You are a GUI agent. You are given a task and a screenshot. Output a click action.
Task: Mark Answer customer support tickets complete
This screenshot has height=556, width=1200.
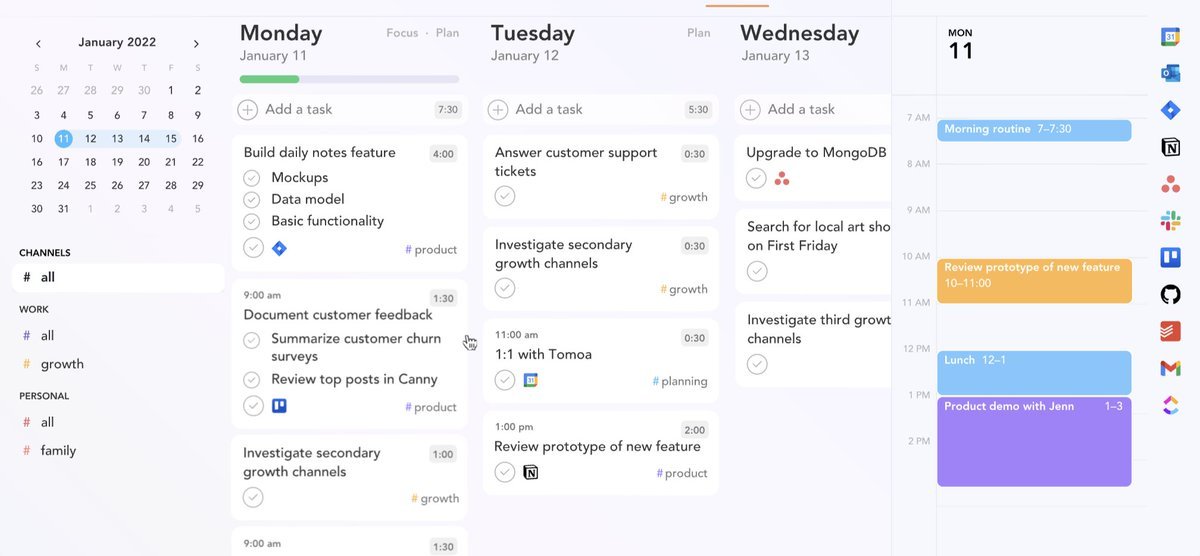tap(505, 196)
